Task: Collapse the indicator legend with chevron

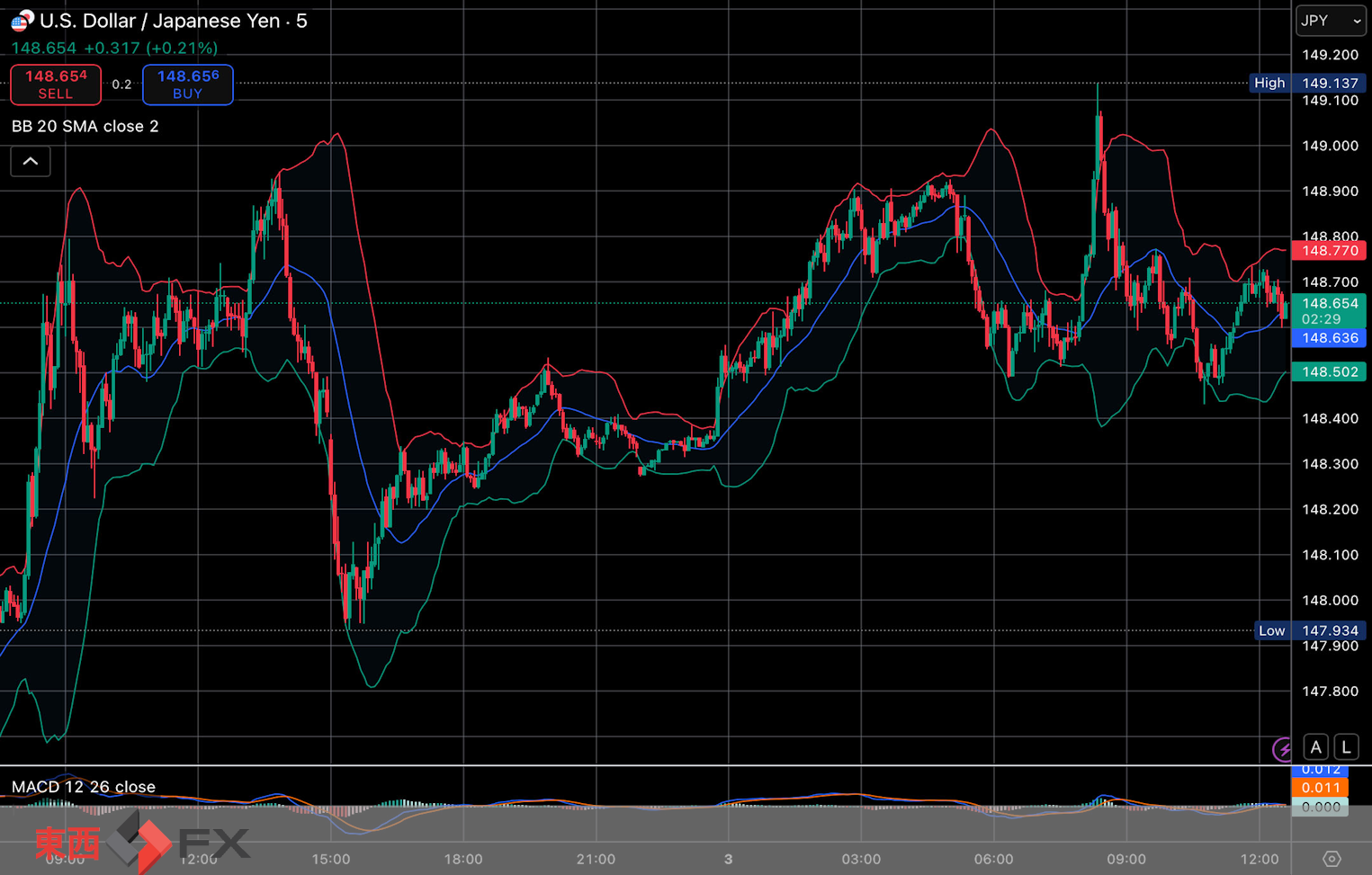Action: click(x=31, y=162)
